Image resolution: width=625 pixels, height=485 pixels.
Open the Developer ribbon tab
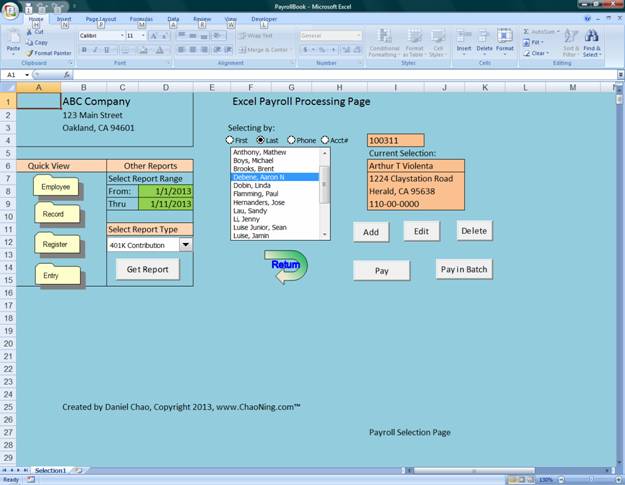pos(265,19)
